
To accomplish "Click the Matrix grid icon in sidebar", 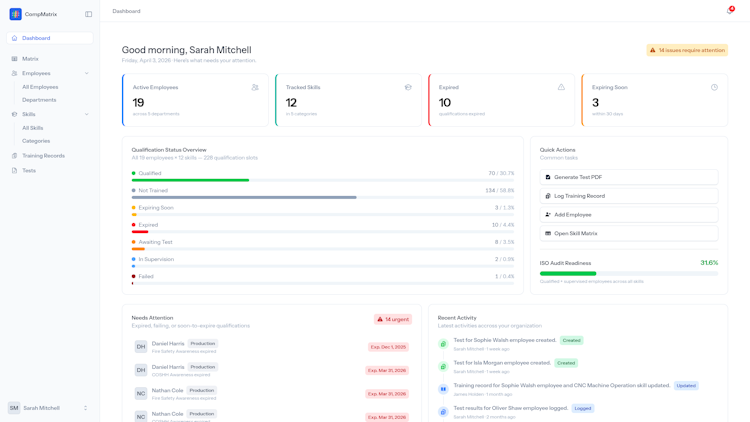I will tap(14, 59).
